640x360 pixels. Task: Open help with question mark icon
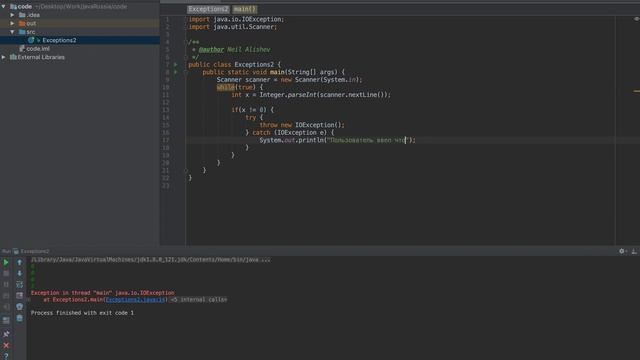pos(6,356)
